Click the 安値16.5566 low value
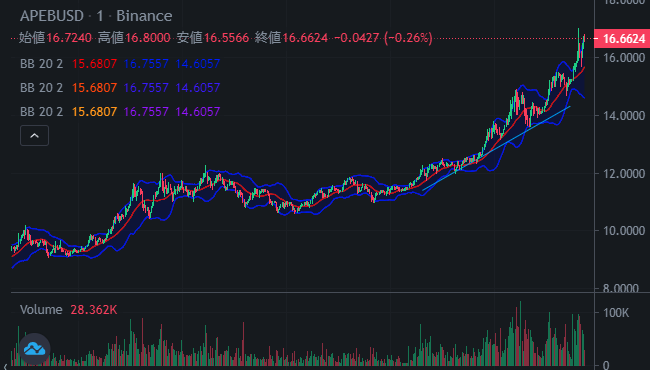Screen dimensions: 650x370 213,38
